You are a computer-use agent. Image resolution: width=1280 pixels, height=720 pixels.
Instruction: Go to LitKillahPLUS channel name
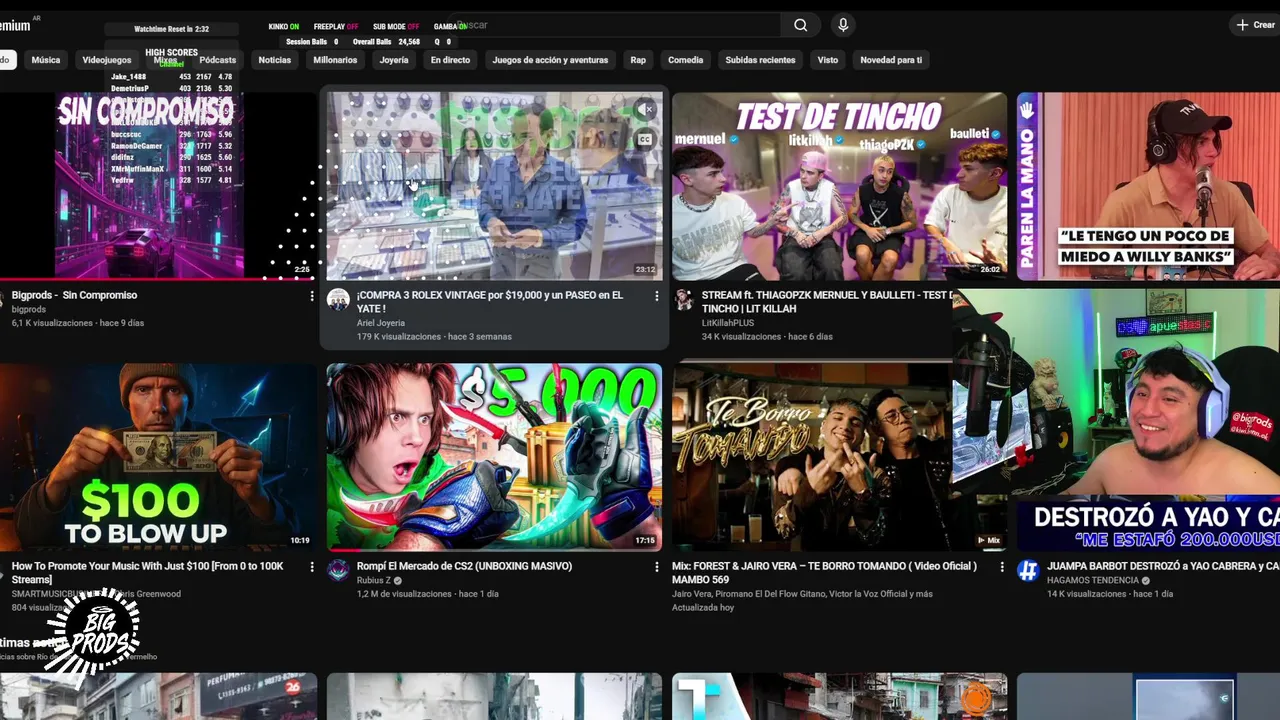728,323
